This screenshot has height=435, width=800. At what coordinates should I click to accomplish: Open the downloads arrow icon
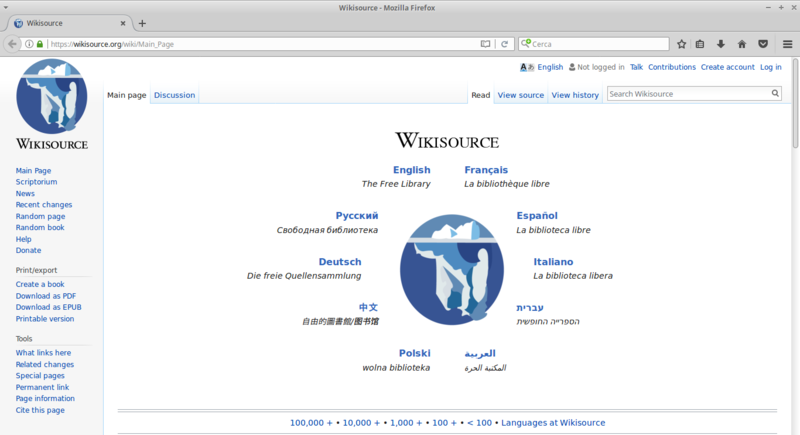coord(721,44)
